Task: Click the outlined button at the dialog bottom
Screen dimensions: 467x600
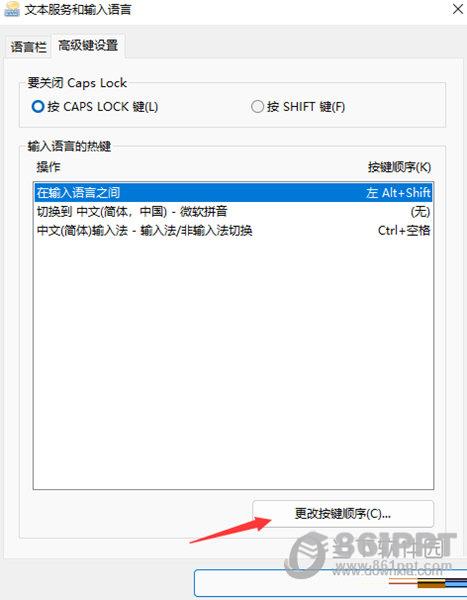Action: point(331,583)
